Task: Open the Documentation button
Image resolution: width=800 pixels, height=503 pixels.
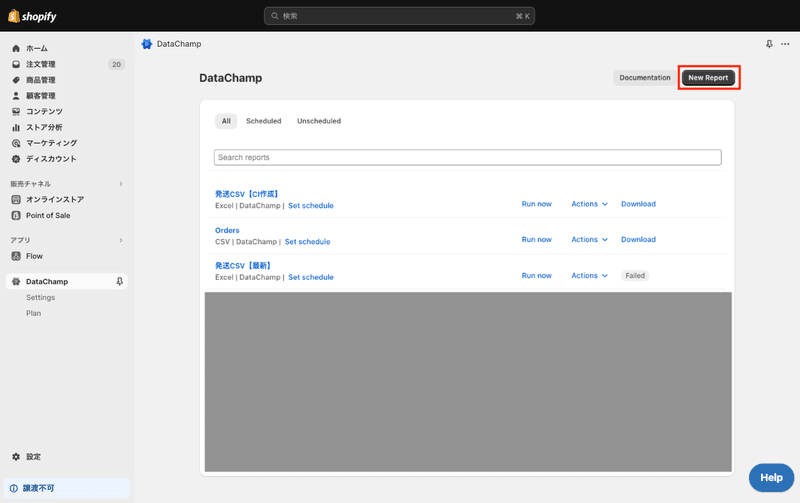Action: click(645, 78)
